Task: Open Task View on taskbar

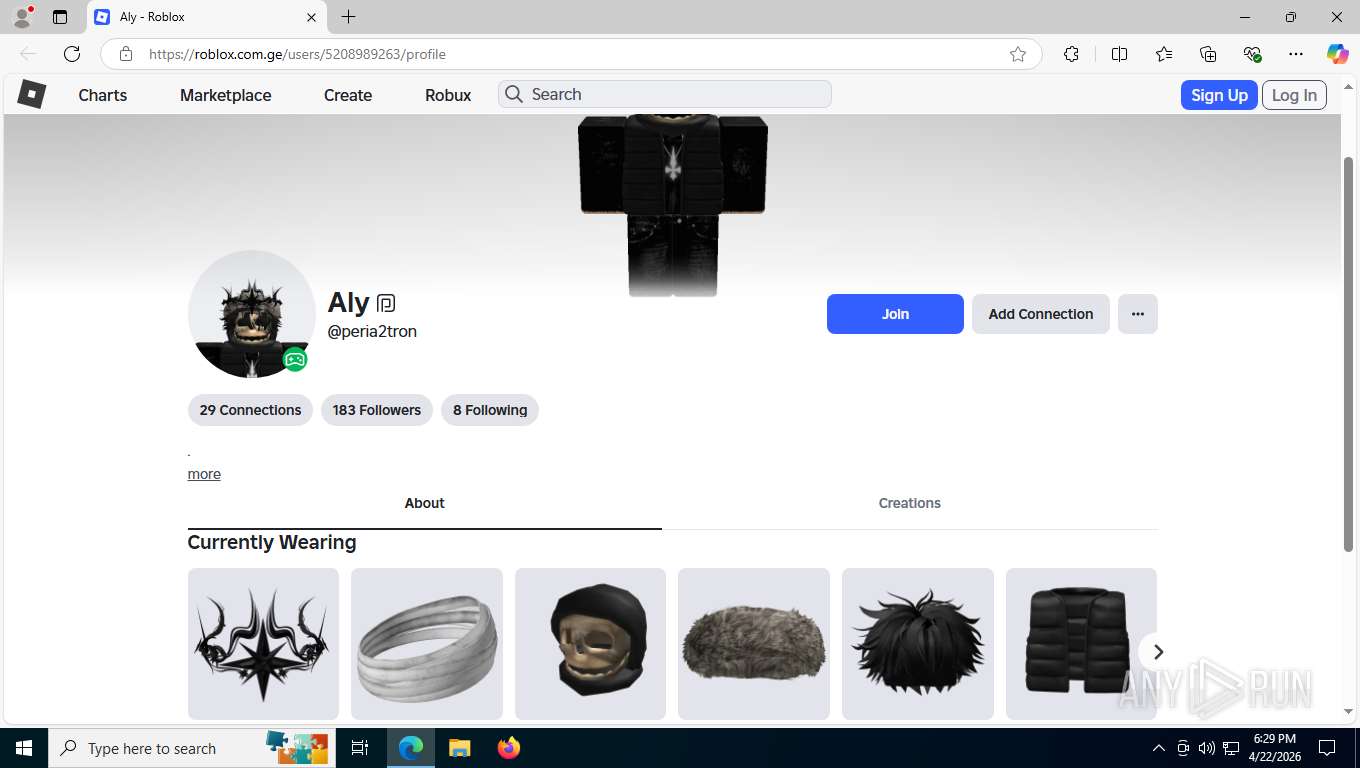Action: (x=360, y=748)
